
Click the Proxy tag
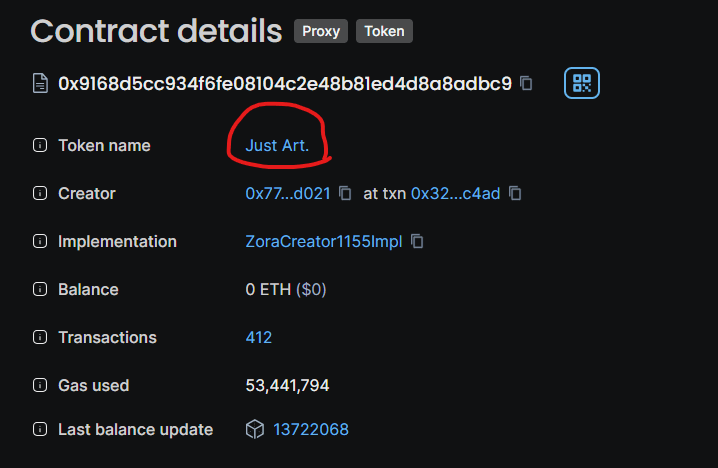(321, 31)
